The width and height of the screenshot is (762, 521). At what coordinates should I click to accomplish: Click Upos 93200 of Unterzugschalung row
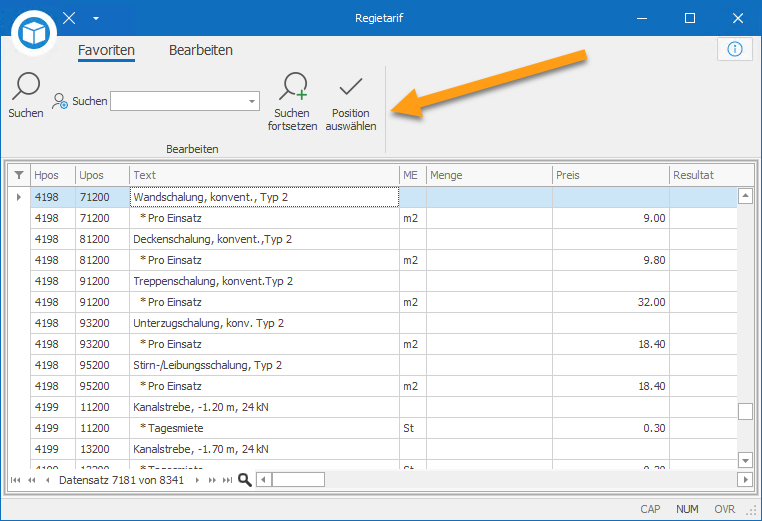(x=103, y=323)
